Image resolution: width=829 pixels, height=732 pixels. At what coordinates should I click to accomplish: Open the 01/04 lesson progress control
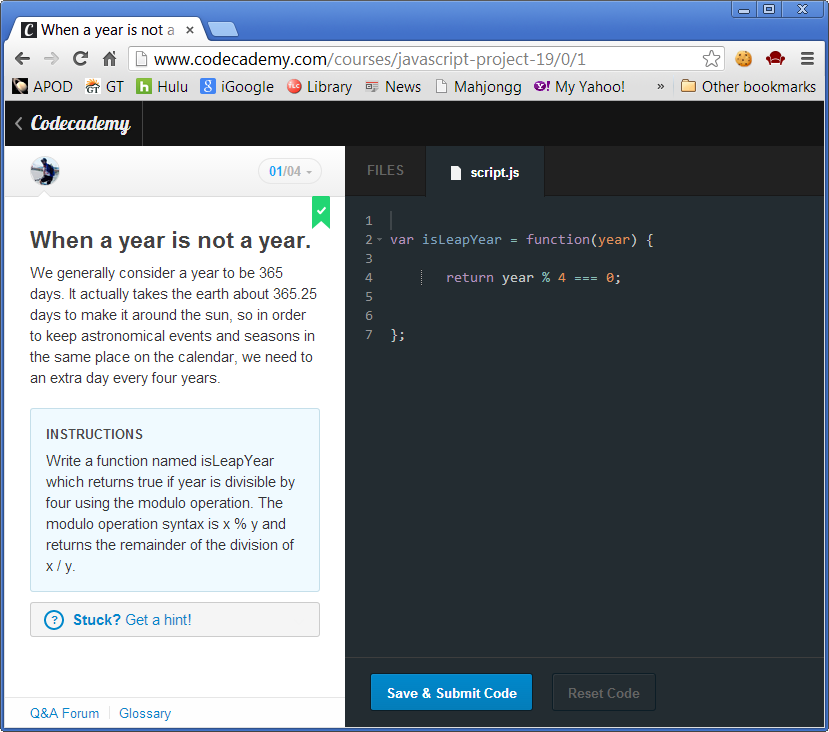pos(289,171)
